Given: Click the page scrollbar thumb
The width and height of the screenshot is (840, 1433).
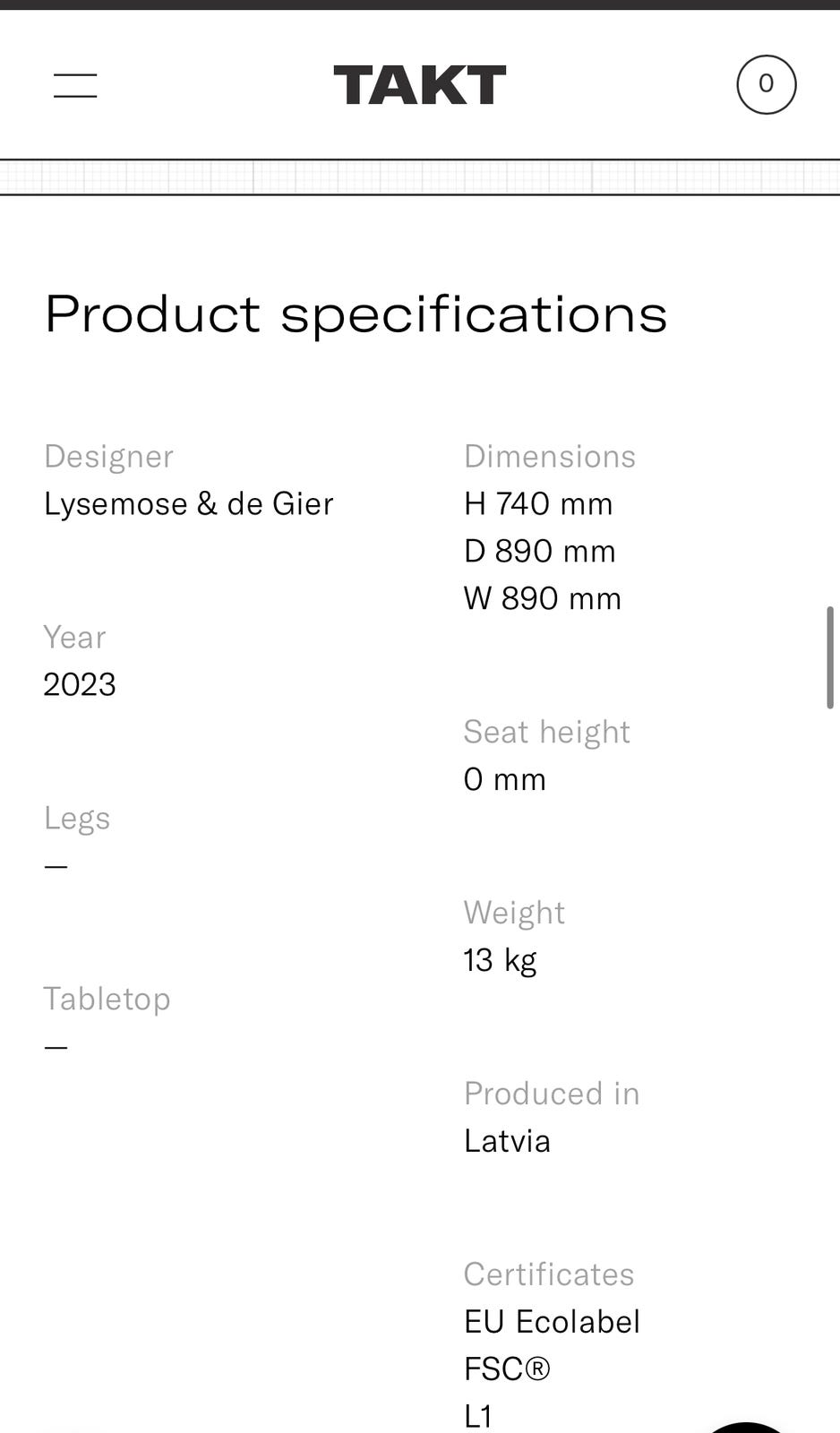Looking at the screenshot, I should click(830, 657).
